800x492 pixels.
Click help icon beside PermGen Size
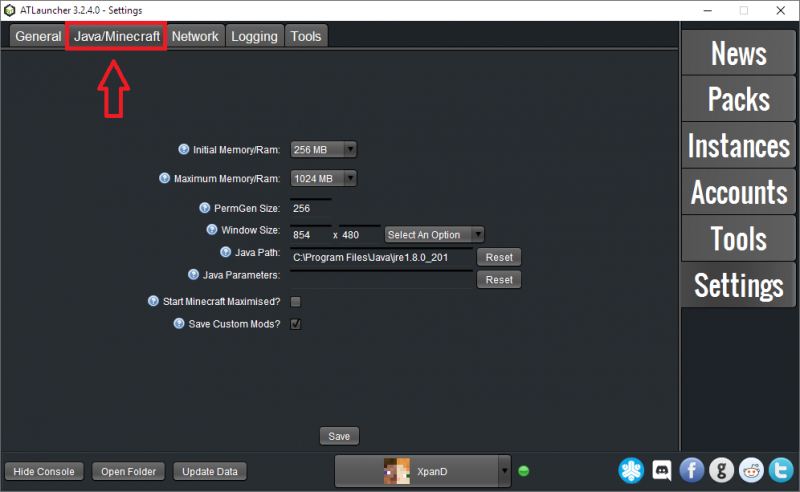pyautogui.click(x=205, y=208)
